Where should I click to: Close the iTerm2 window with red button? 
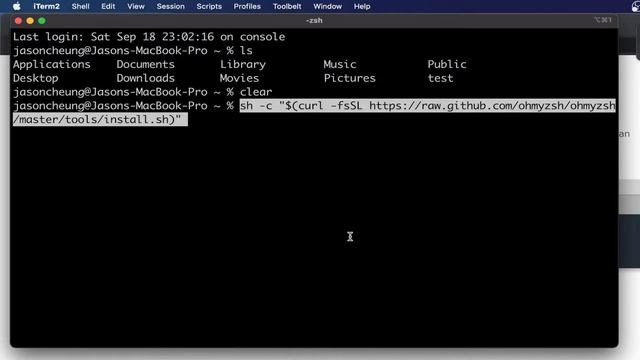tap(18, 20)
